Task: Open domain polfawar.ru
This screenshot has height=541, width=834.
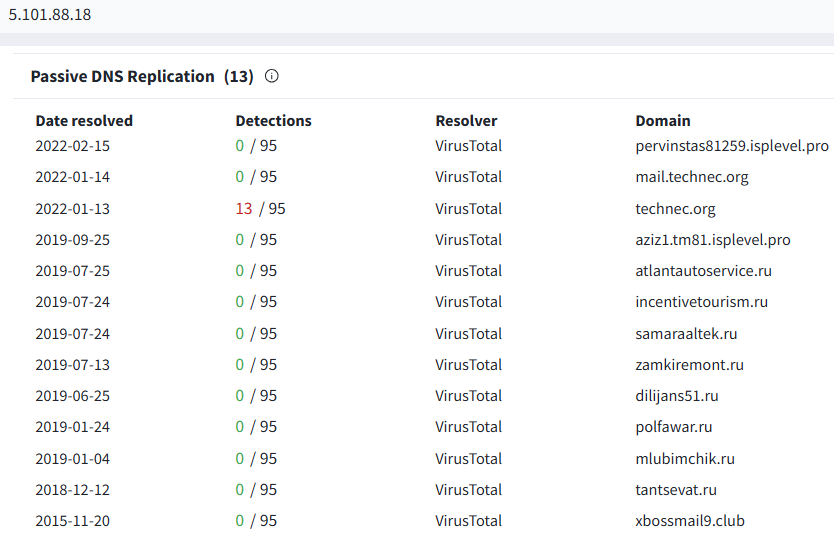Action: tap(673, 427)
